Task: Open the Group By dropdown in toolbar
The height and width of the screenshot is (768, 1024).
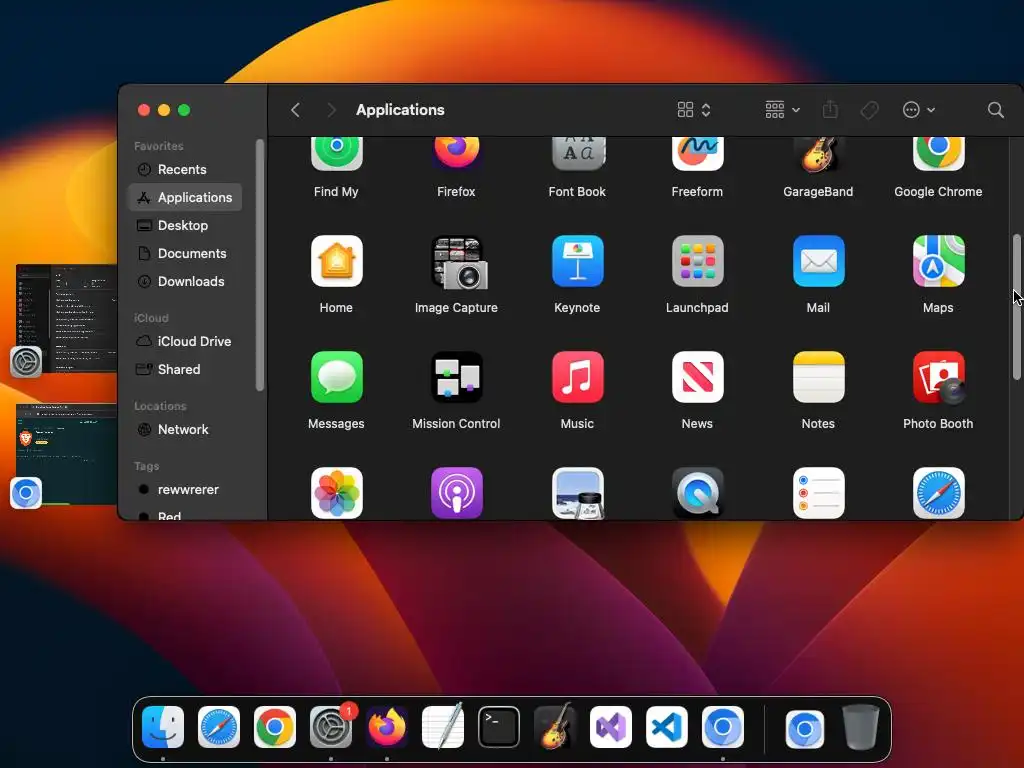Action: pyautogui.click(x=782, y=110)
